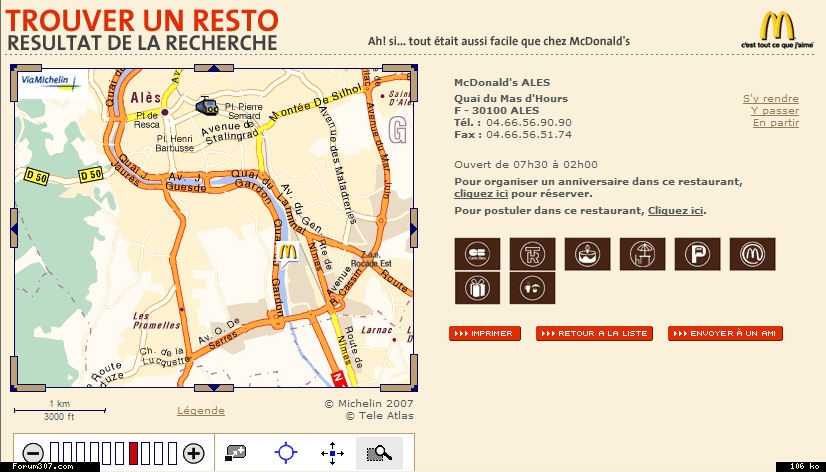This screenshot has height=472, width=826.
Task: Open the En partir link
Action: 775,123
